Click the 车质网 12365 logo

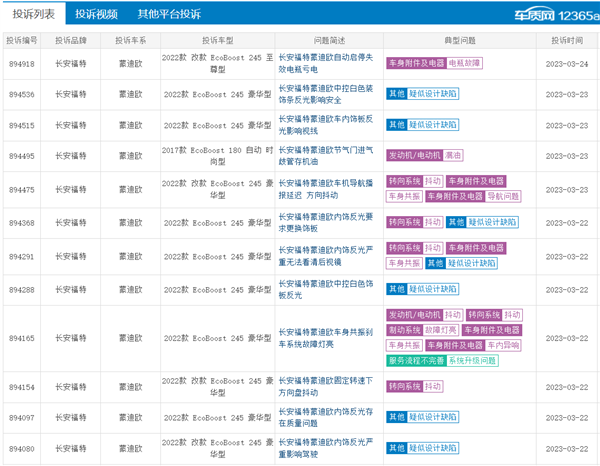[557, 15]
